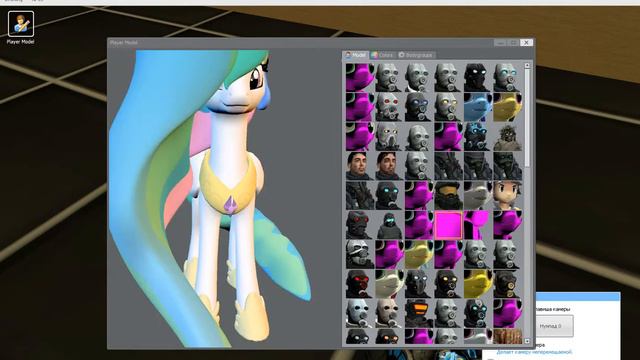The width and height of the screenshot is (640, 360).
Task: Select the hooded figure with cyan visor
Action: [x=389, y=224]
